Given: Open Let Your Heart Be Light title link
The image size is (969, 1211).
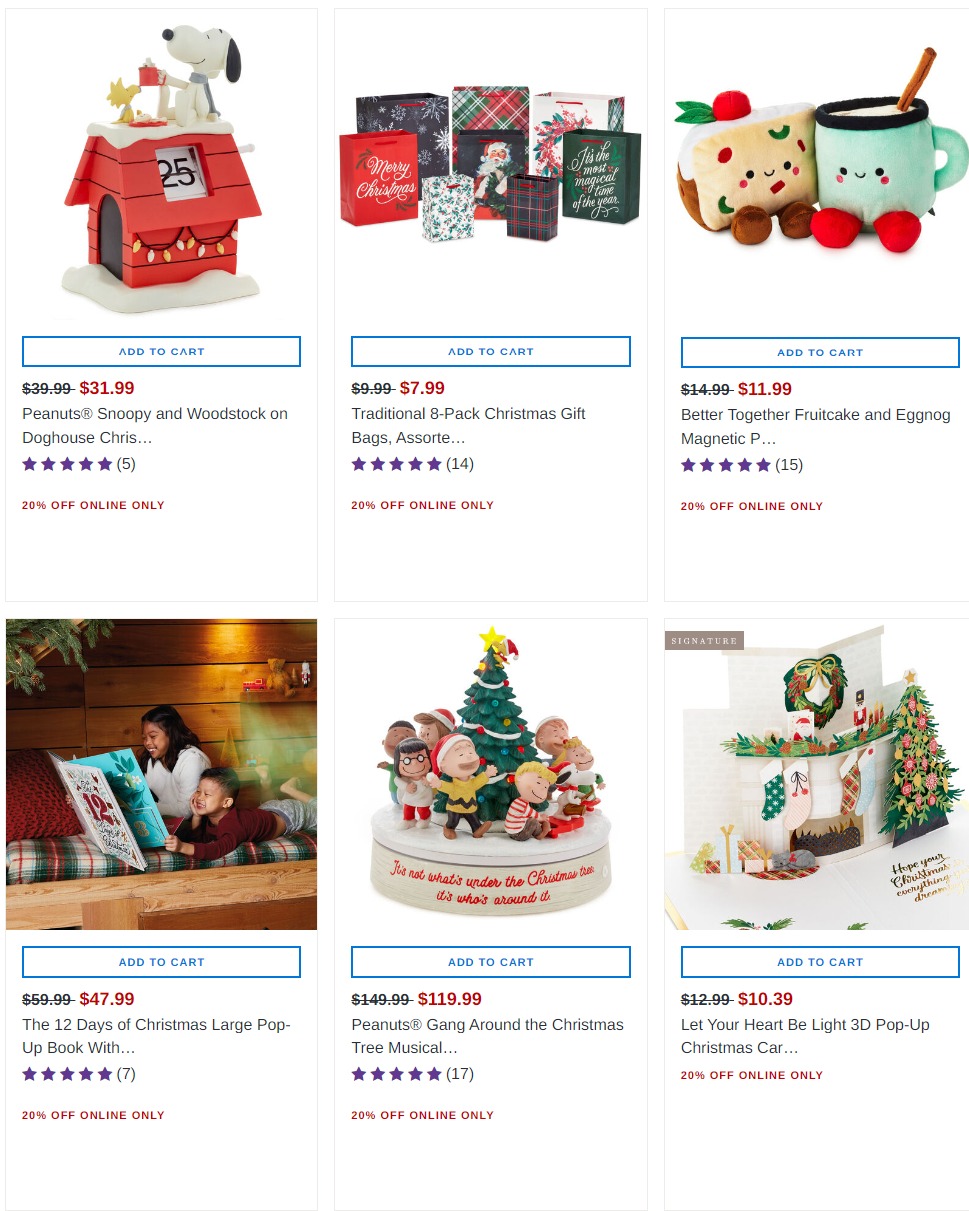Looking at the screenshot, I should pos(805,1036).
